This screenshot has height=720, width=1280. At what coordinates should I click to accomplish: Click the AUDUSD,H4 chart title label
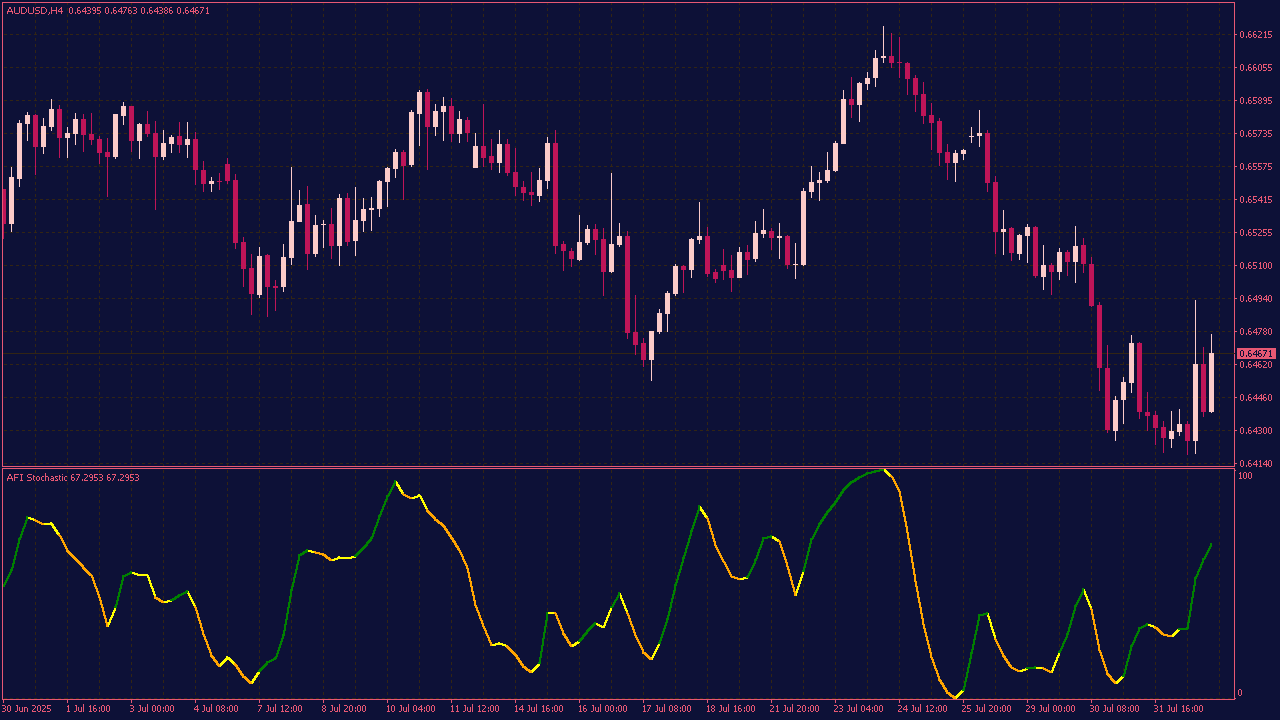pos(35,10)
